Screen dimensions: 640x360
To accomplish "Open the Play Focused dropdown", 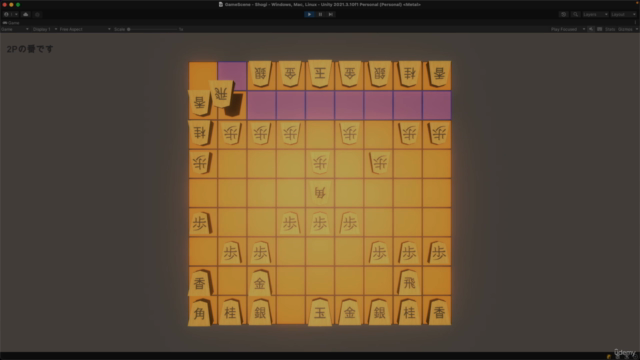I will [568, 29].
